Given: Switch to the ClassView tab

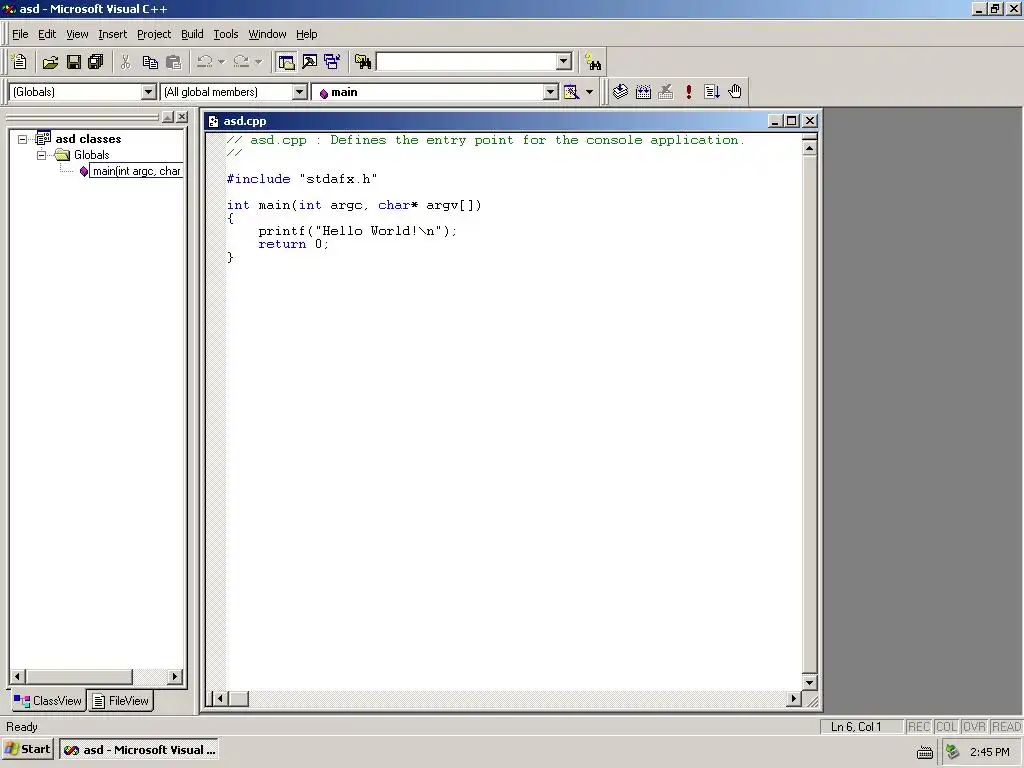Looking at the screenshot, I should point(48,701).
